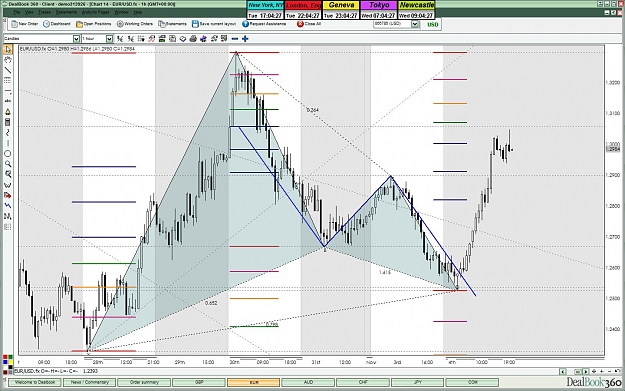Click chart scroll left arrow at bottom
Screen dimensions: 625x391
tap(562, 371)
